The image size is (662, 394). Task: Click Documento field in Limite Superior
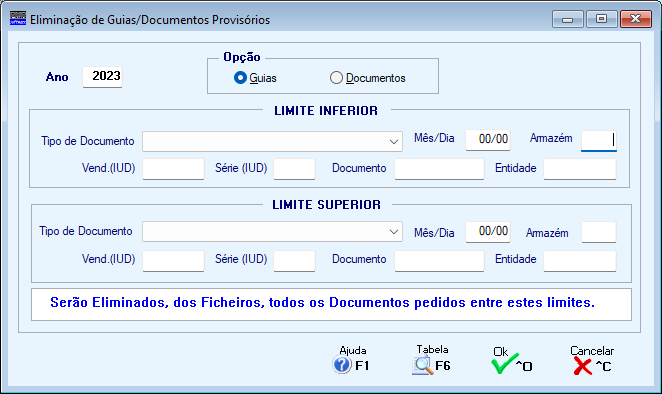pyautogui.click(x=440, y=261)
